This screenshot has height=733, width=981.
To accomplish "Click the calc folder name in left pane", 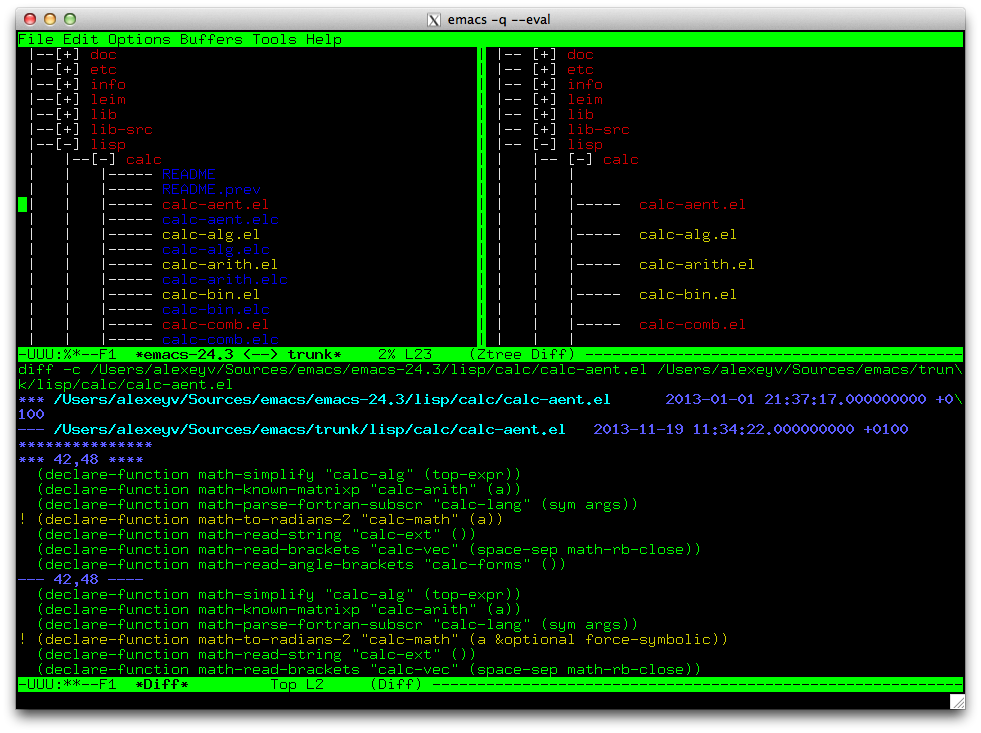I will pos(144,159).
